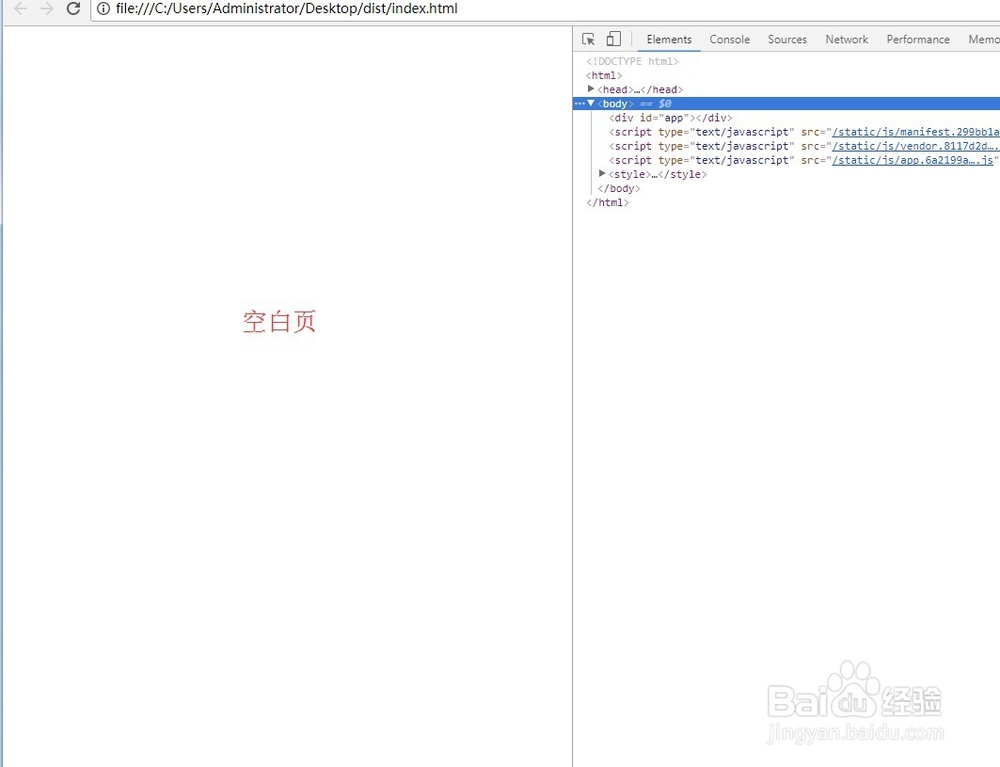Image resolution: width=1000 pixels, height=767 pixels.
Task: Open vendor.8117d2d script link
Action: [x=915, y=146]
